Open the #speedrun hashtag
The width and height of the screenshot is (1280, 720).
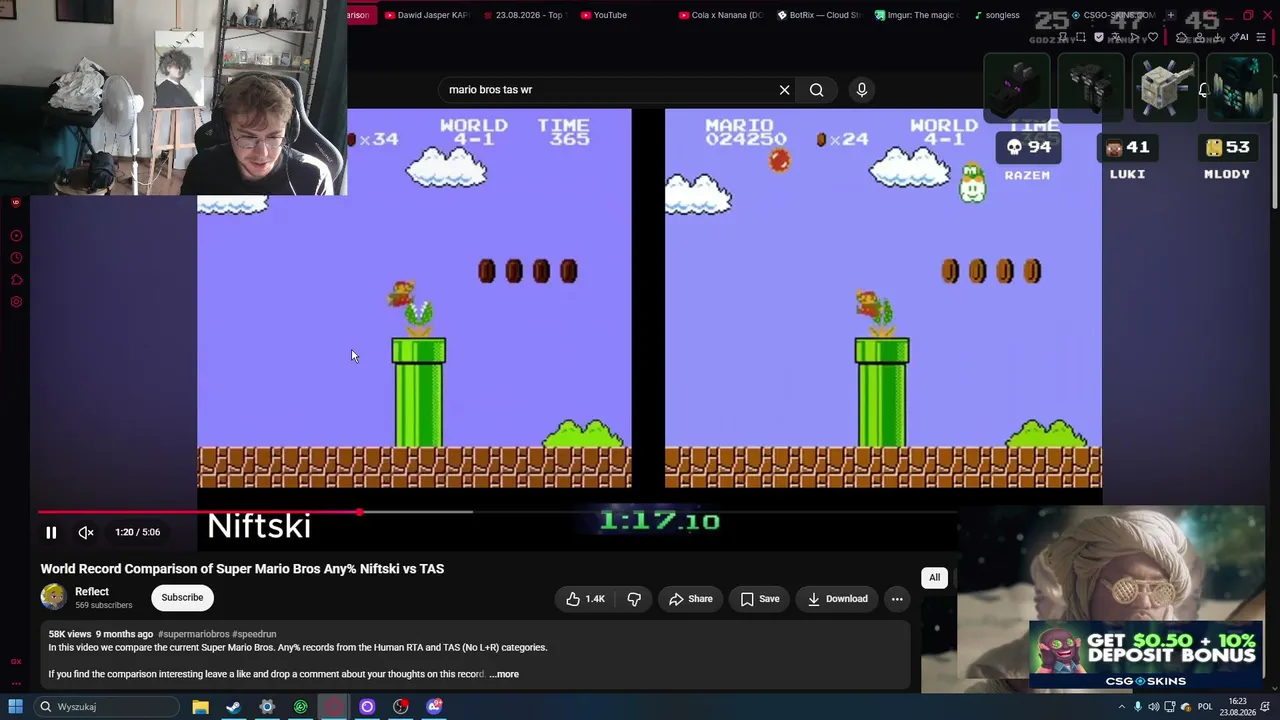pos(254,634)
